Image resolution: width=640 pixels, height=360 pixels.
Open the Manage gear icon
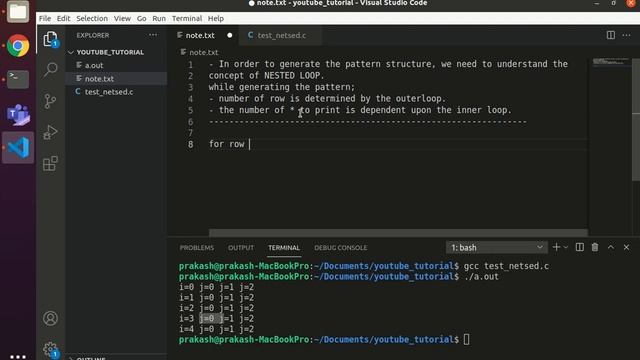point(51,350)
